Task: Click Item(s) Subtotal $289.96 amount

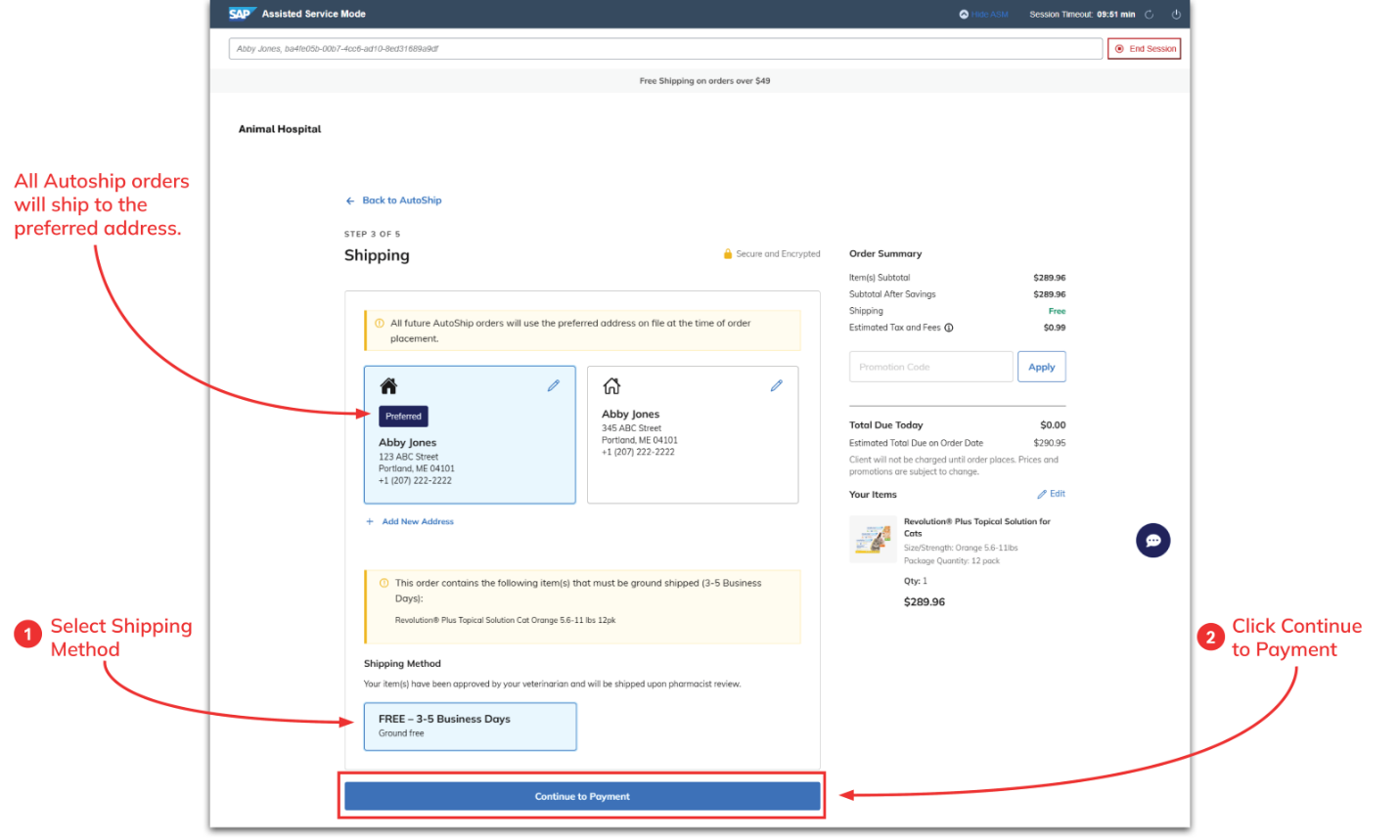Action: pyautogui.click(x=1050, y=278)
